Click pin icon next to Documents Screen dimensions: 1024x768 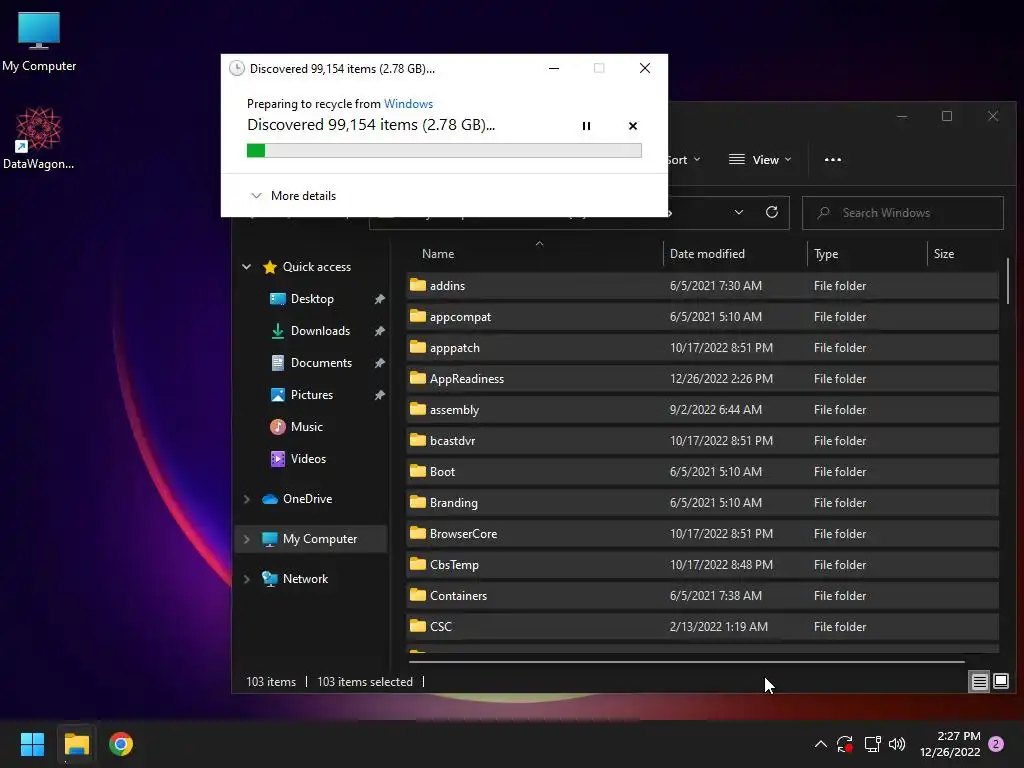pos(379,363)
